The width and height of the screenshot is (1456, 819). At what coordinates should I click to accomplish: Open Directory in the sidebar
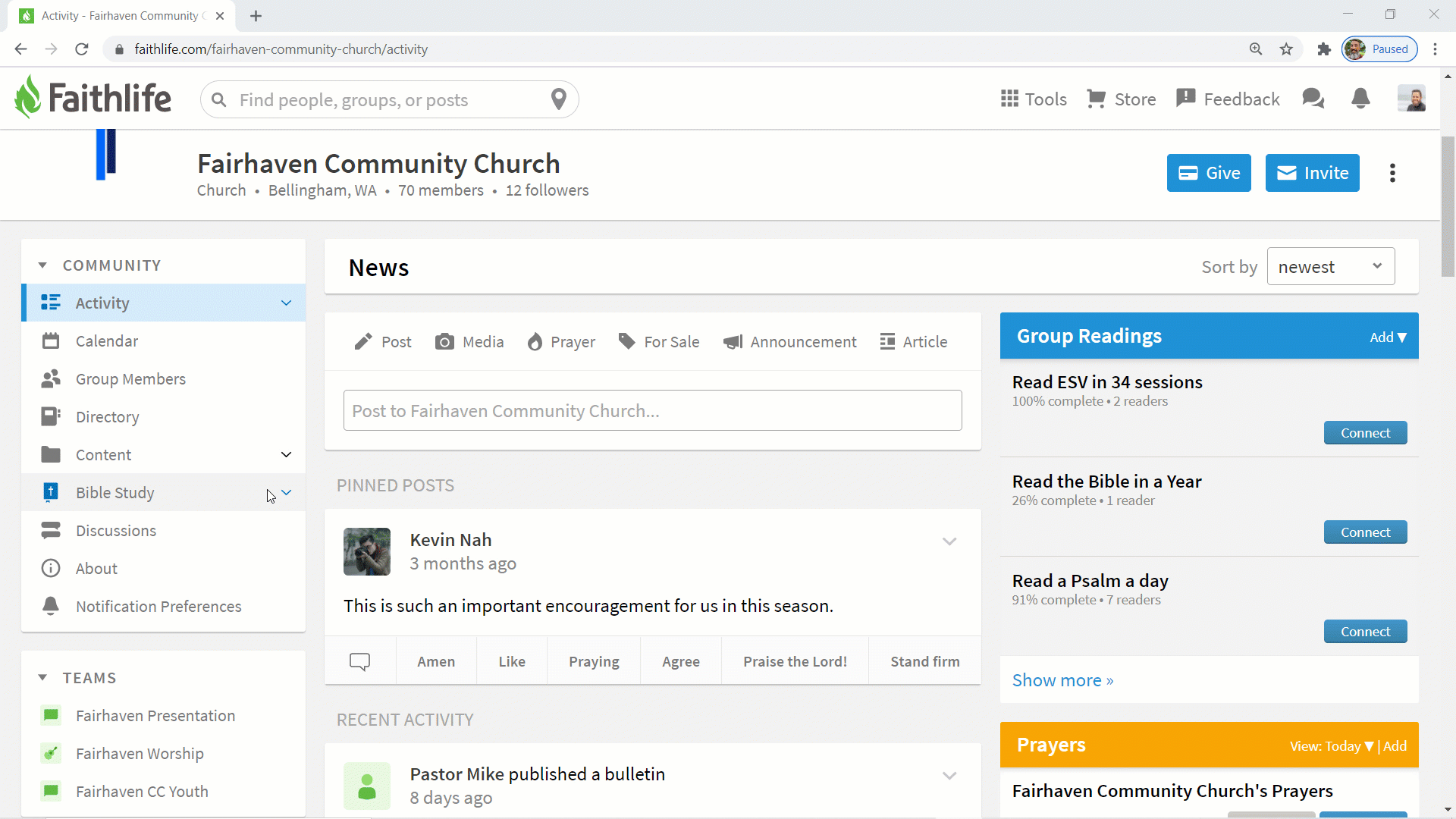click(x=163, y=417)
